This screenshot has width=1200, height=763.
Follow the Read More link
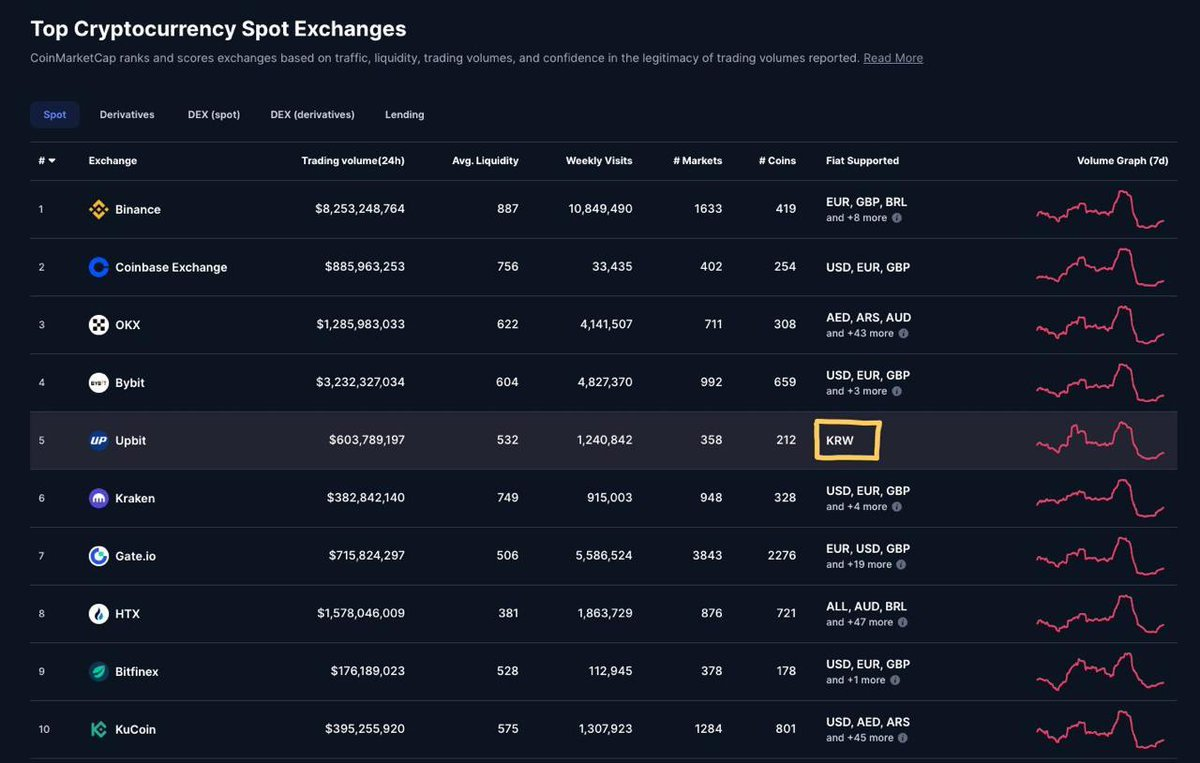pos(893,58)
